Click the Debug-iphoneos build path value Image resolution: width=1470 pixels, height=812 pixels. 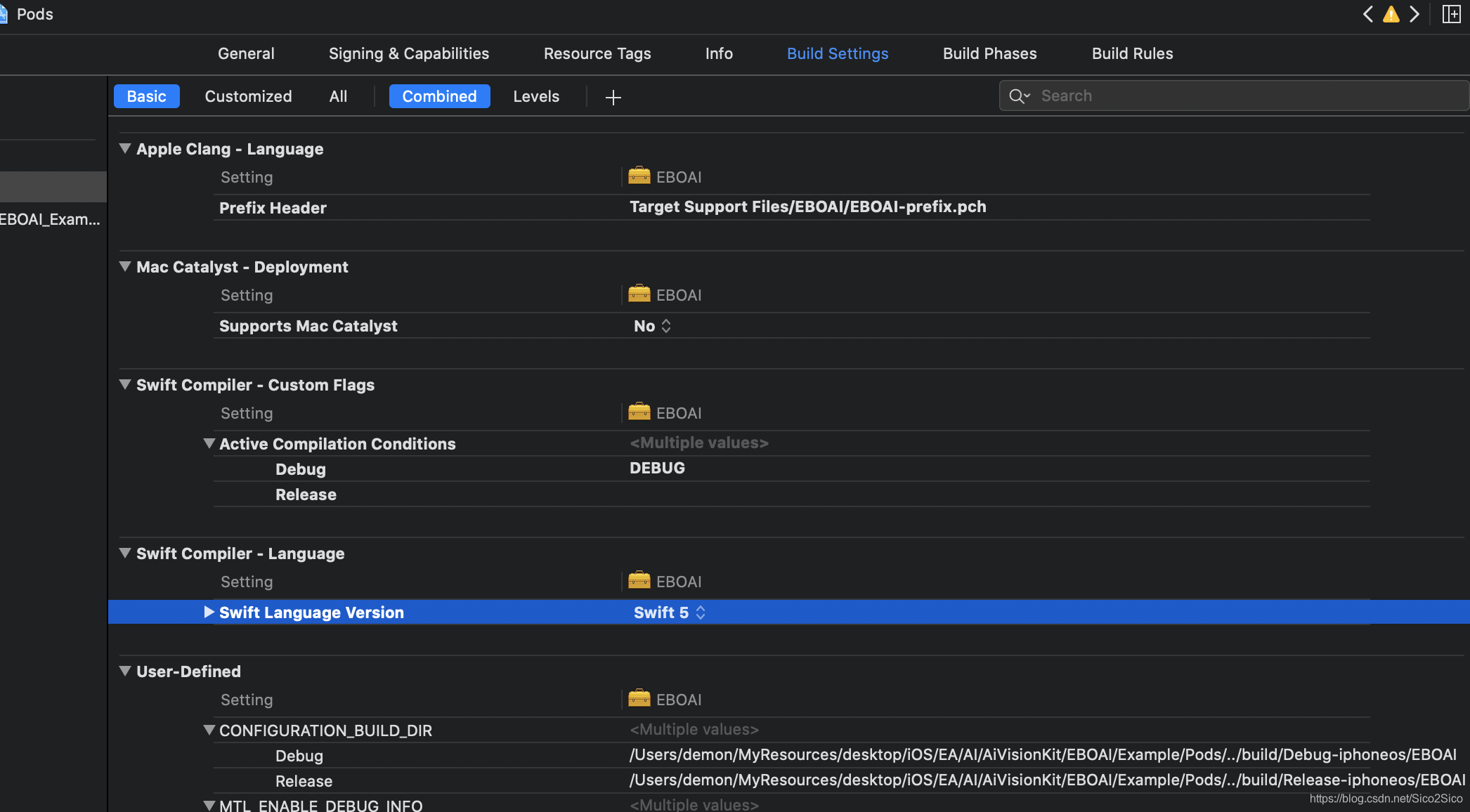point(1043,754)
